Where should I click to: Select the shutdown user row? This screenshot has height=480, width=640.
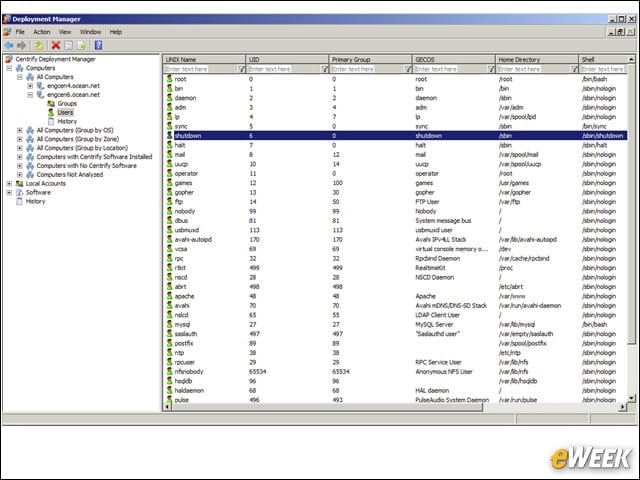click(x=395, y=136)
